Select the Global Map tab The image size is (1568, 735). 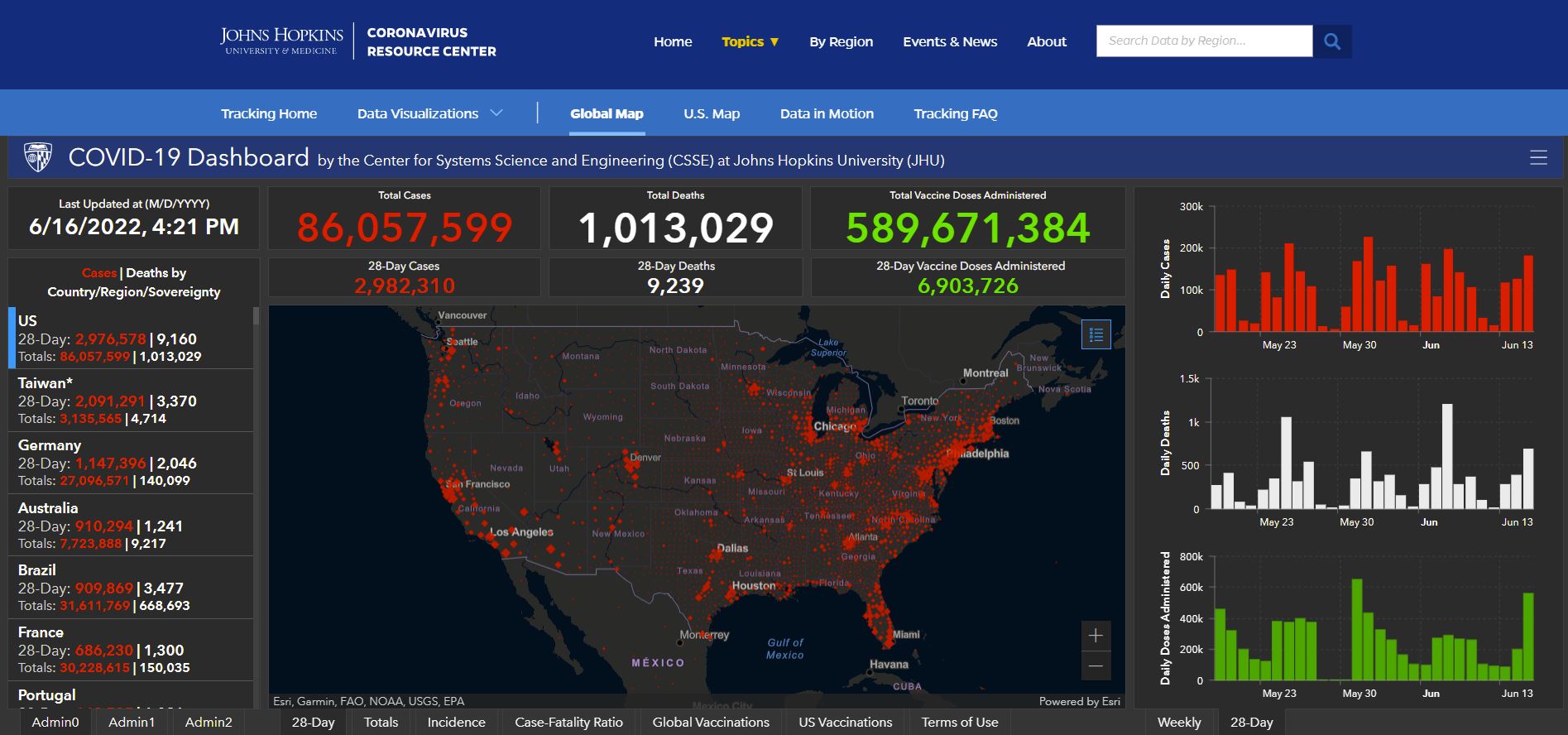tap(607, 113)
